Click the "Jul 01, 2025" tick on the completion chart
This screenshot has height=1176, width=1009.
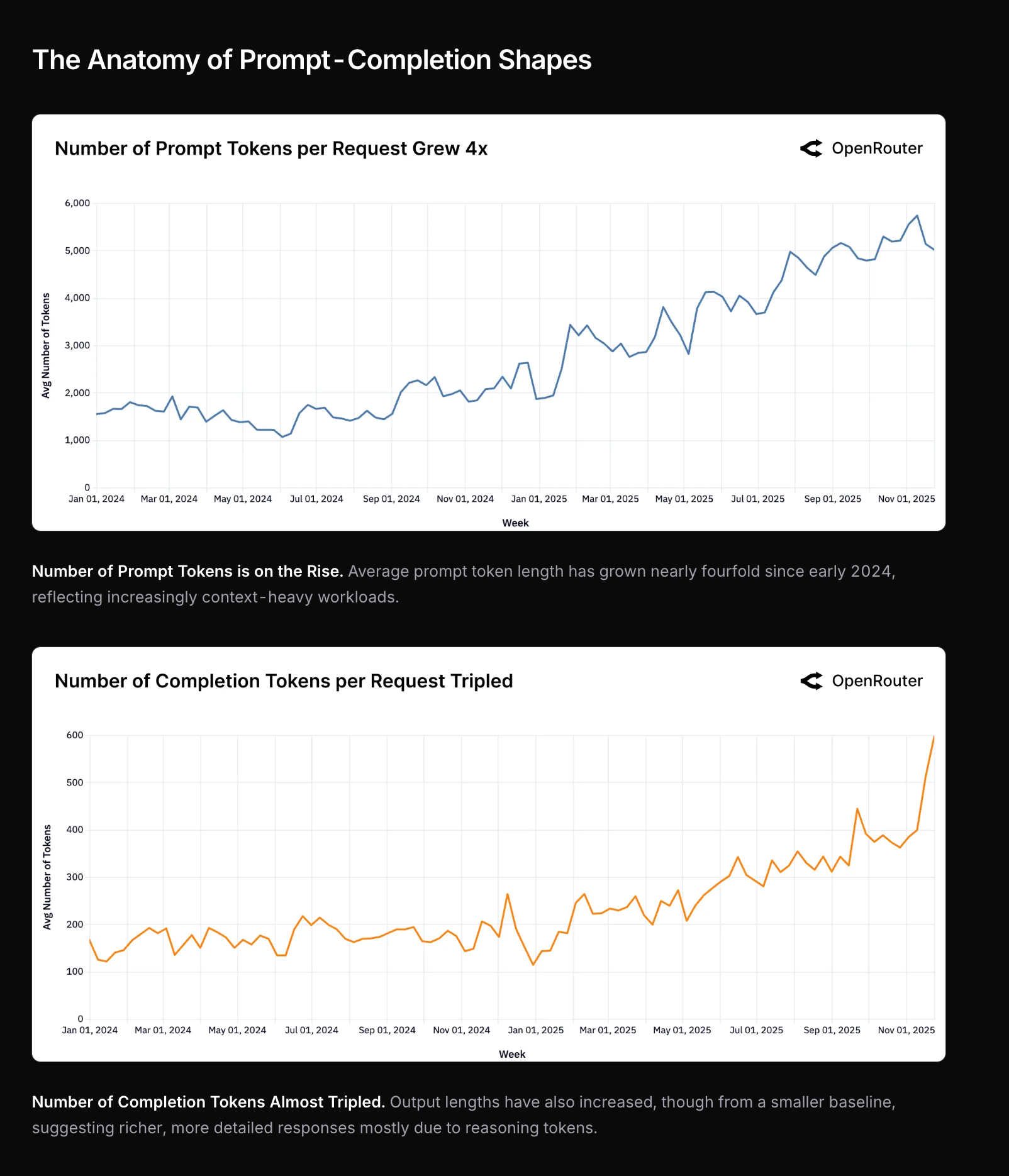[x=756, y=1030]
